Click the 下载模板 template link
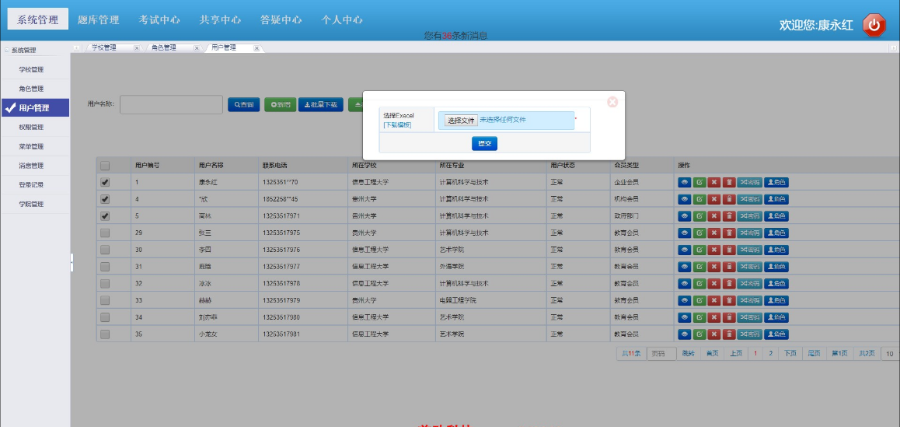 coord(397,125)
